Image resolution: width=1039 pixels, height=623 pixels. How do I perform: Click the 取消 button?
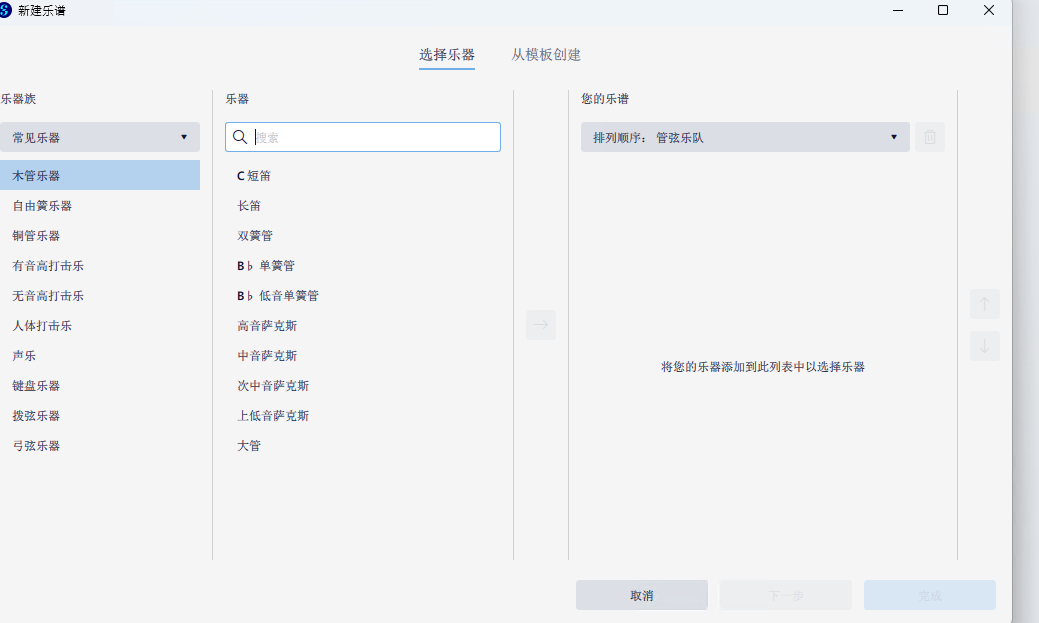click(x=641, y=595)
